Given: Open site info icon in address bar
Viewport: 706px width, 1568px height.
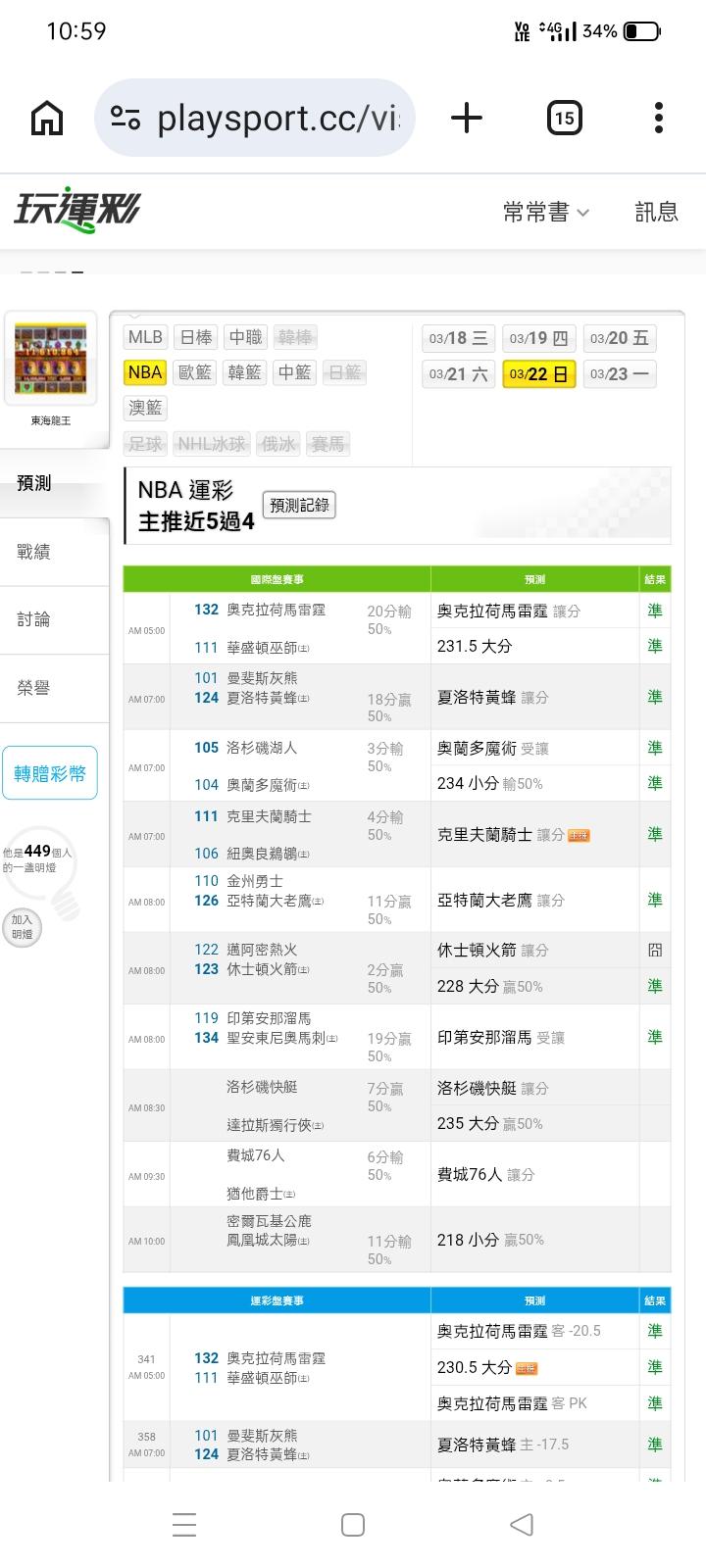Looking at the screenshot, I should pyautogui.click(x=126, y=119).
